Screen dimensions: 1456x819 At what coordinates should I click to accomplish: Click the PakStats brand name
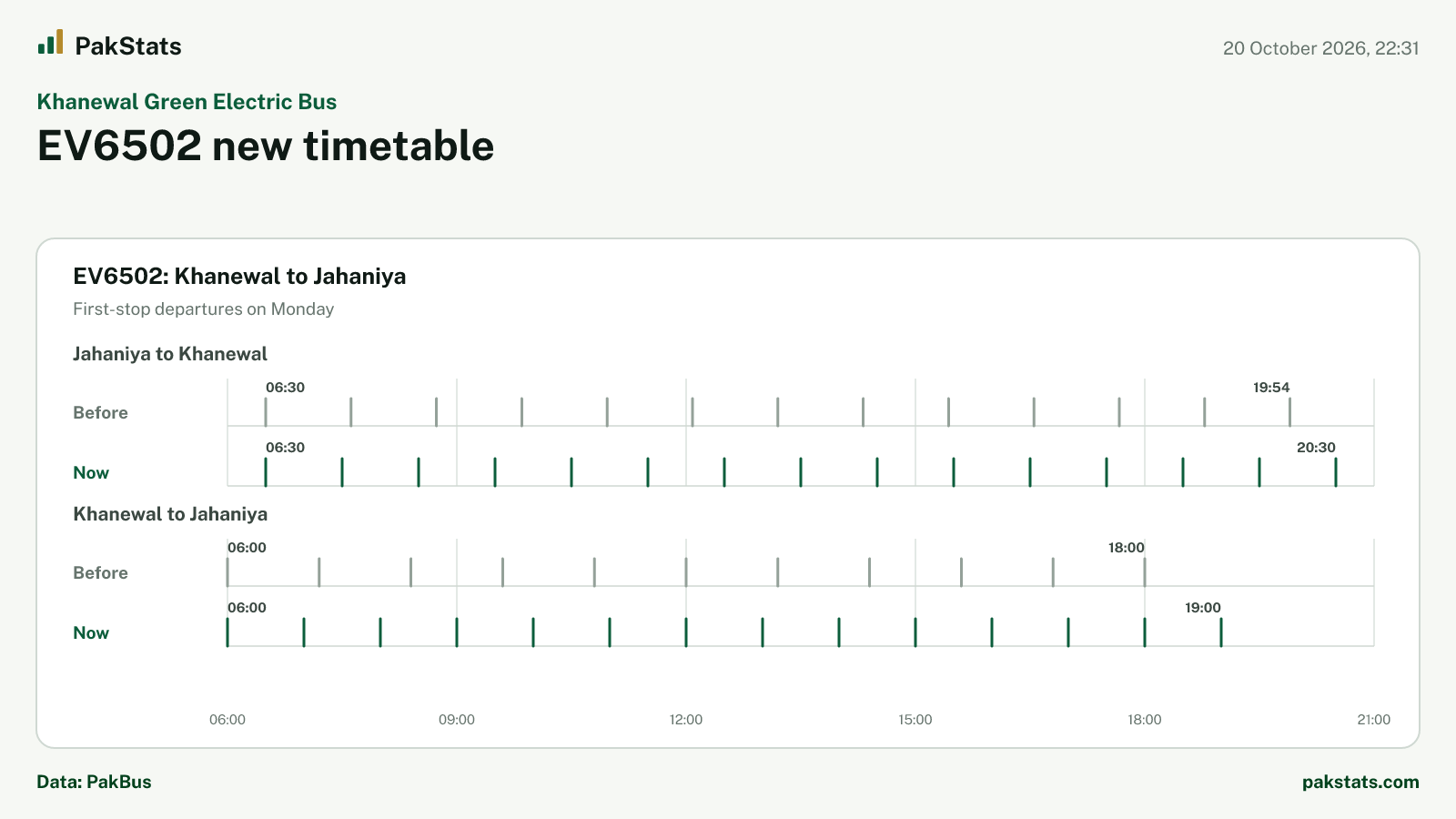coord(128,46)
